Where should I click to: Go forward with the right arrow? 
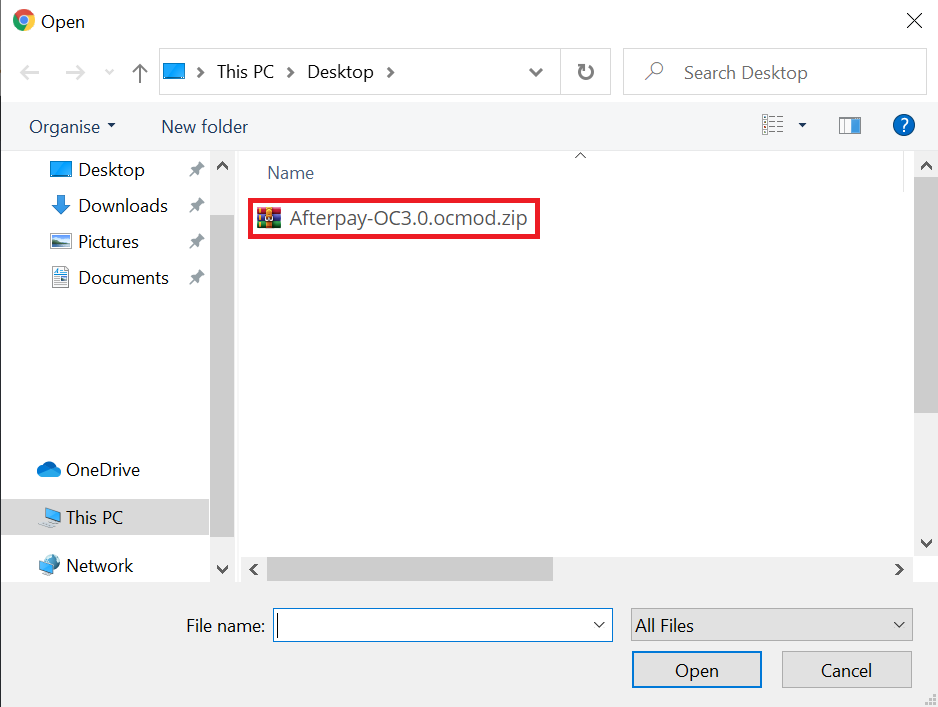[x=75, y=72]
